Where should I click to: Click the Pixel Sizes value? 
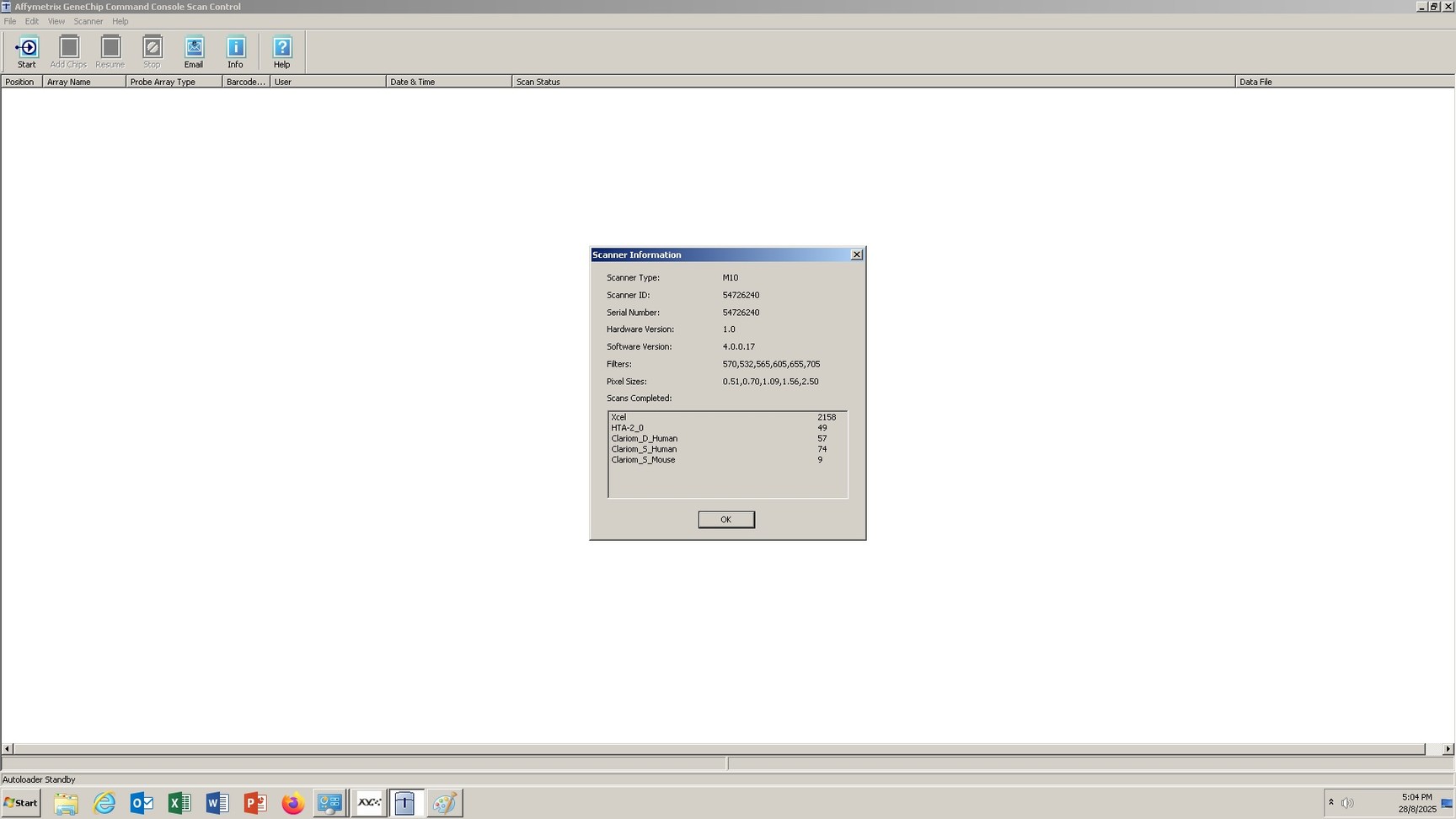pos(770,382)
